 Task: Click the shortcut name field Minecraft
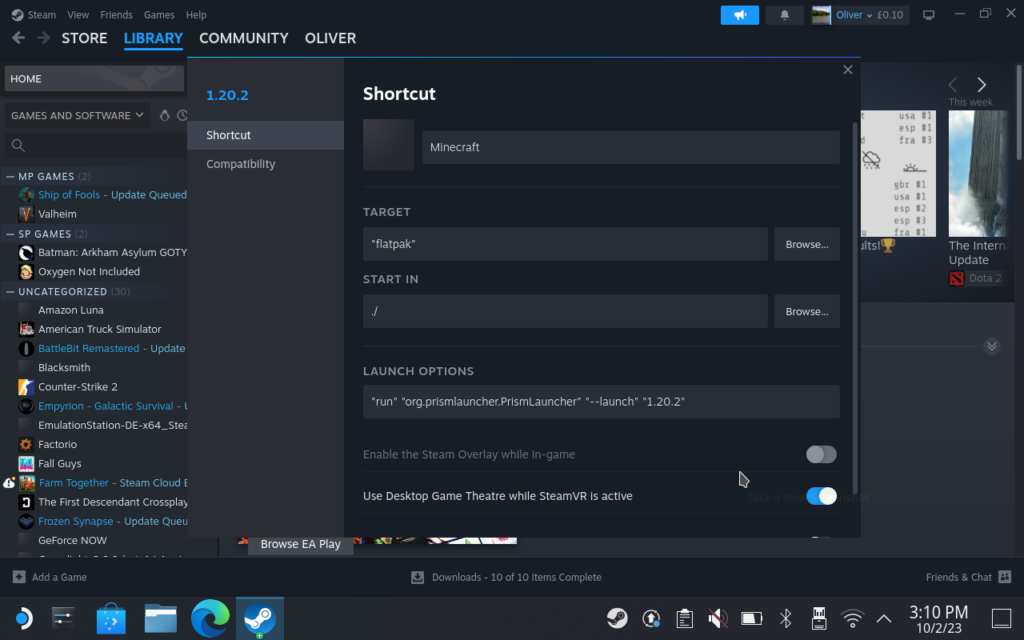click(x=631, y=147)
